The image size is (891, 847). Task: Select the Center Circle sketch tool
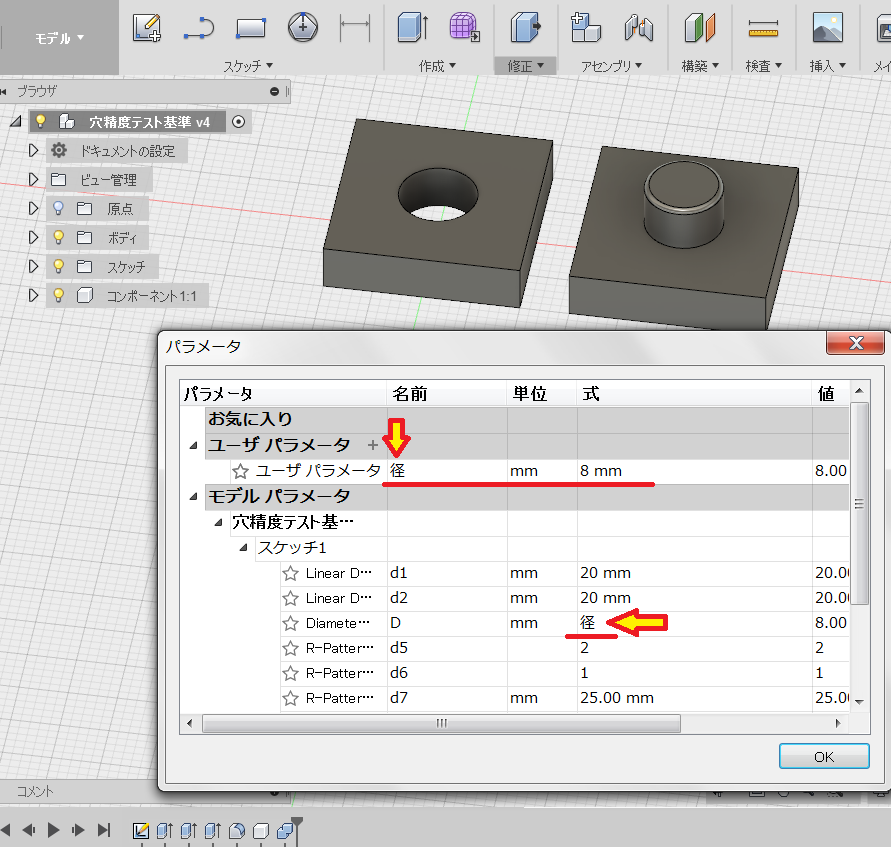click(303, 27)
